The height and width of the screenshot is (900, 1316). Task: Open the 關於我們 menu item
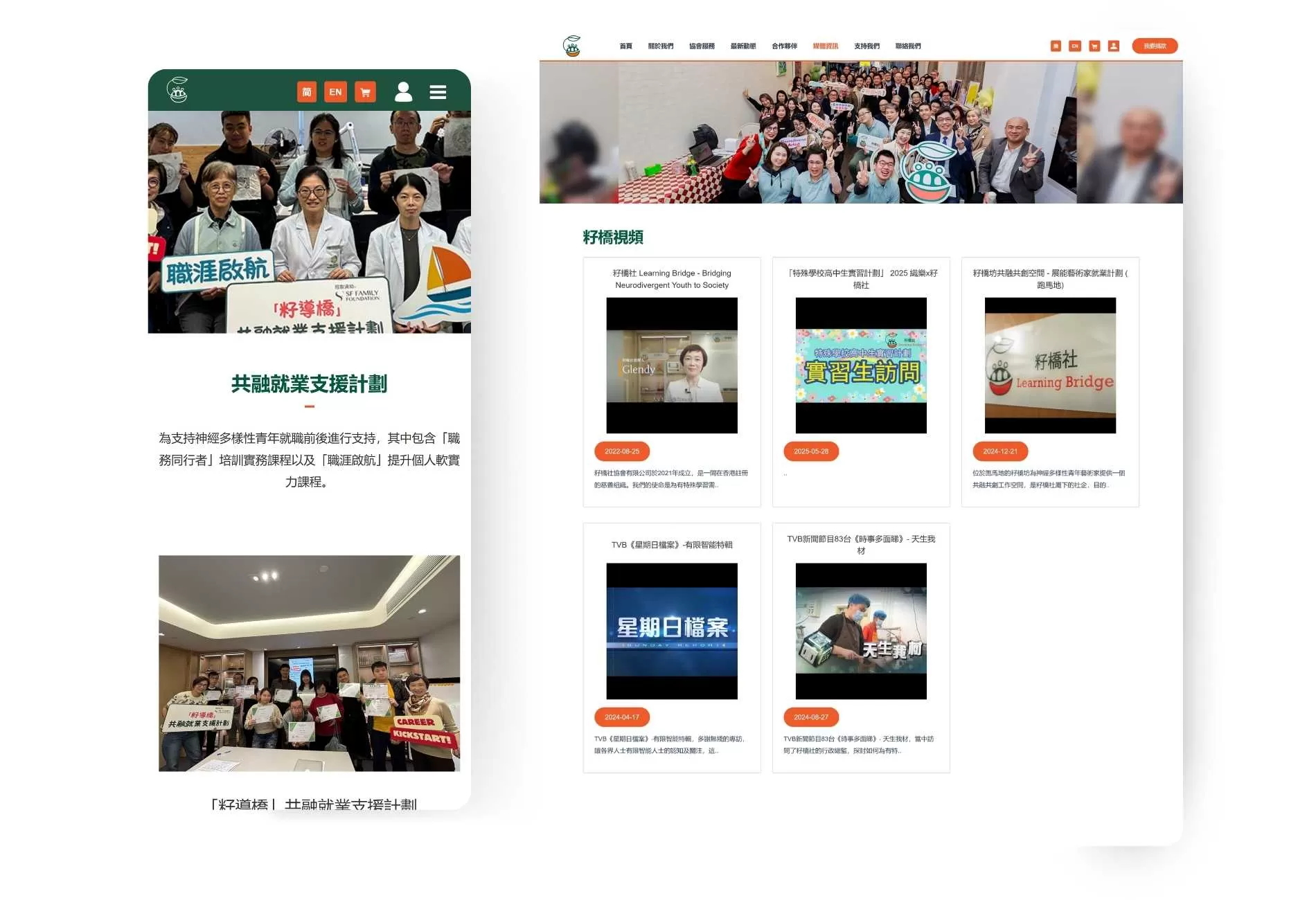[660, 46]
